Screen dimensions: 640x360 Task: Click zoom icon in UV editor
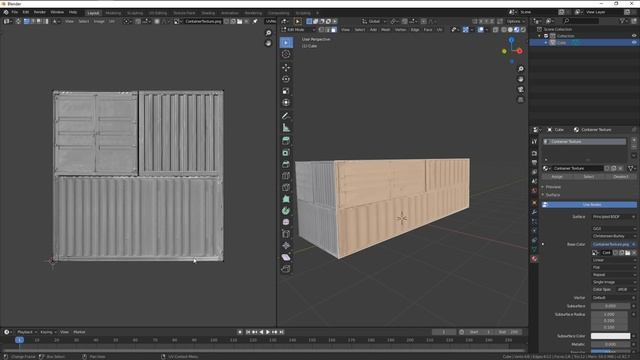pos(268,33)
